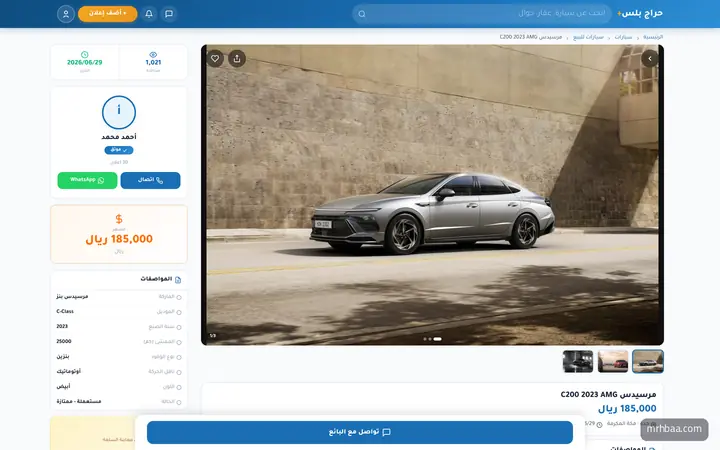Image resolution: width=720 pixels, height=450 pixels.
Task: Click the views count '1,021'
Action: click(153, 62)
